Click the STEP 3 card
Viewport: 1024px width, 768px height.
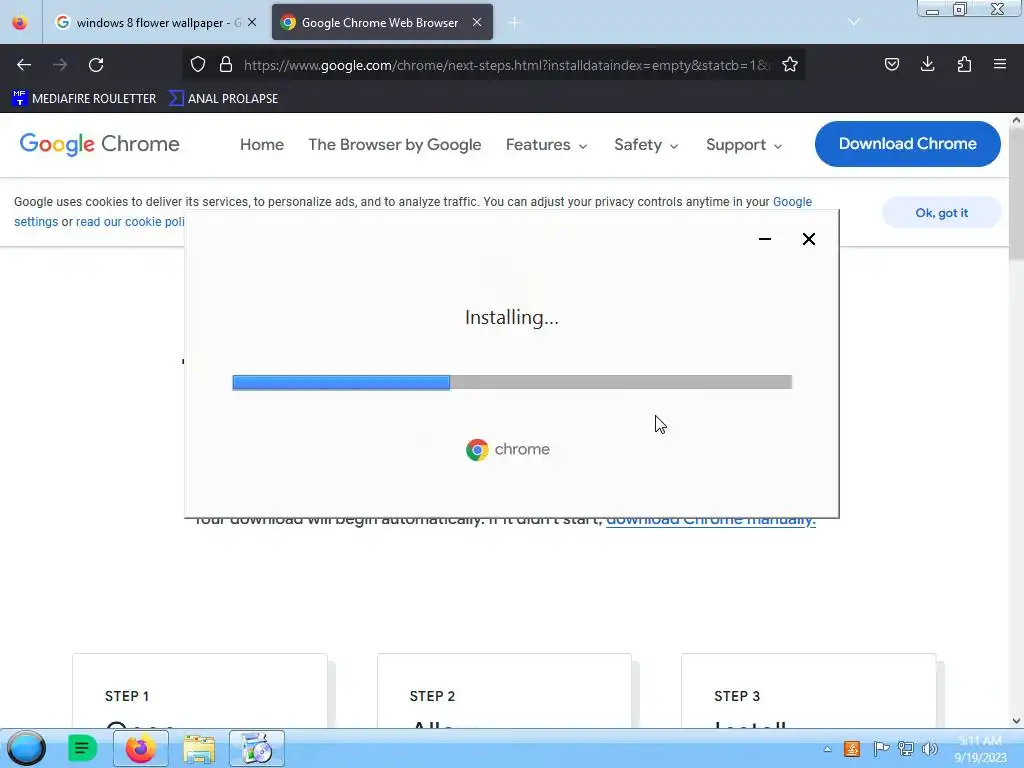(808, 691)
